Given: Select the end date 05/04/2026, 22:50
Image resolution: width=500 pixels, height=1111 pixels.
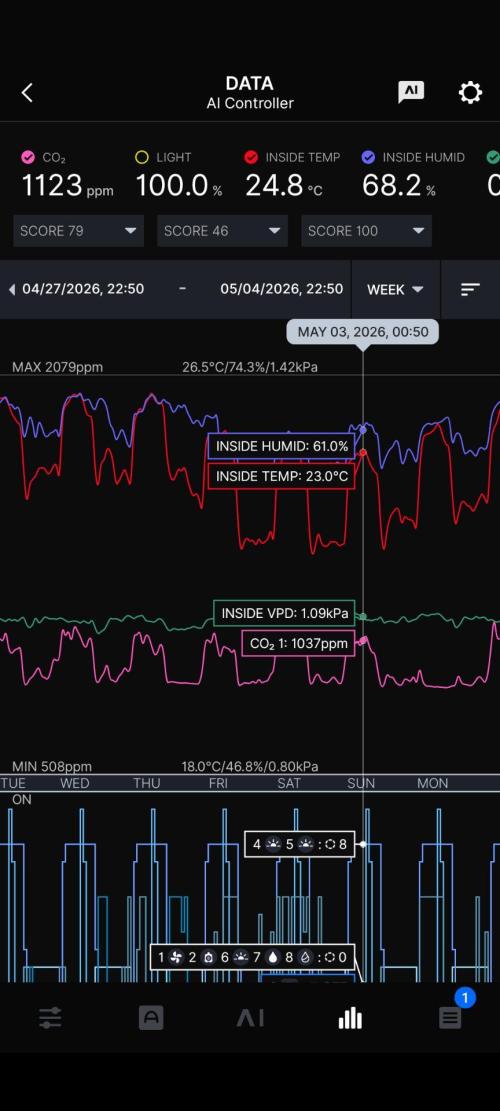Looking at the screenshot, I should click(x=282, y=289).
